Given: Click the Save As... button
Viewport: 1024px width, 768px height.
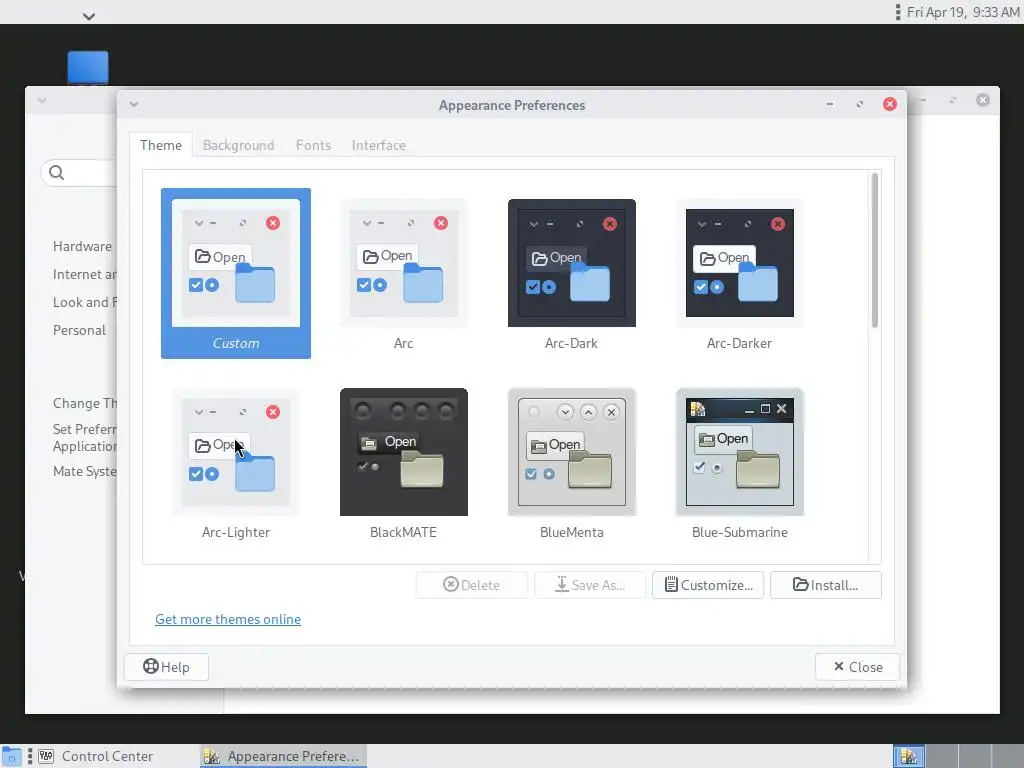Looking at the screenshot, I should 590,585.
